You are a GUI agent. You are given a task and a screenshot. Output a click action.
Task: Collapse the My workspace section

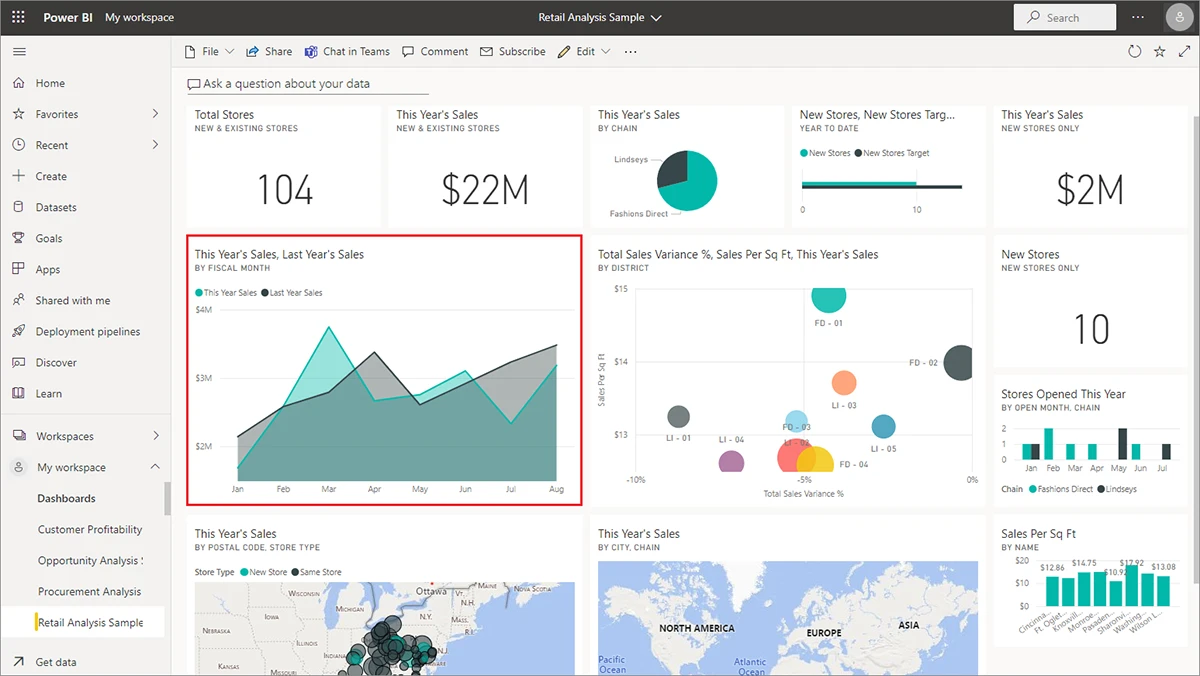[x=155, y=466]
